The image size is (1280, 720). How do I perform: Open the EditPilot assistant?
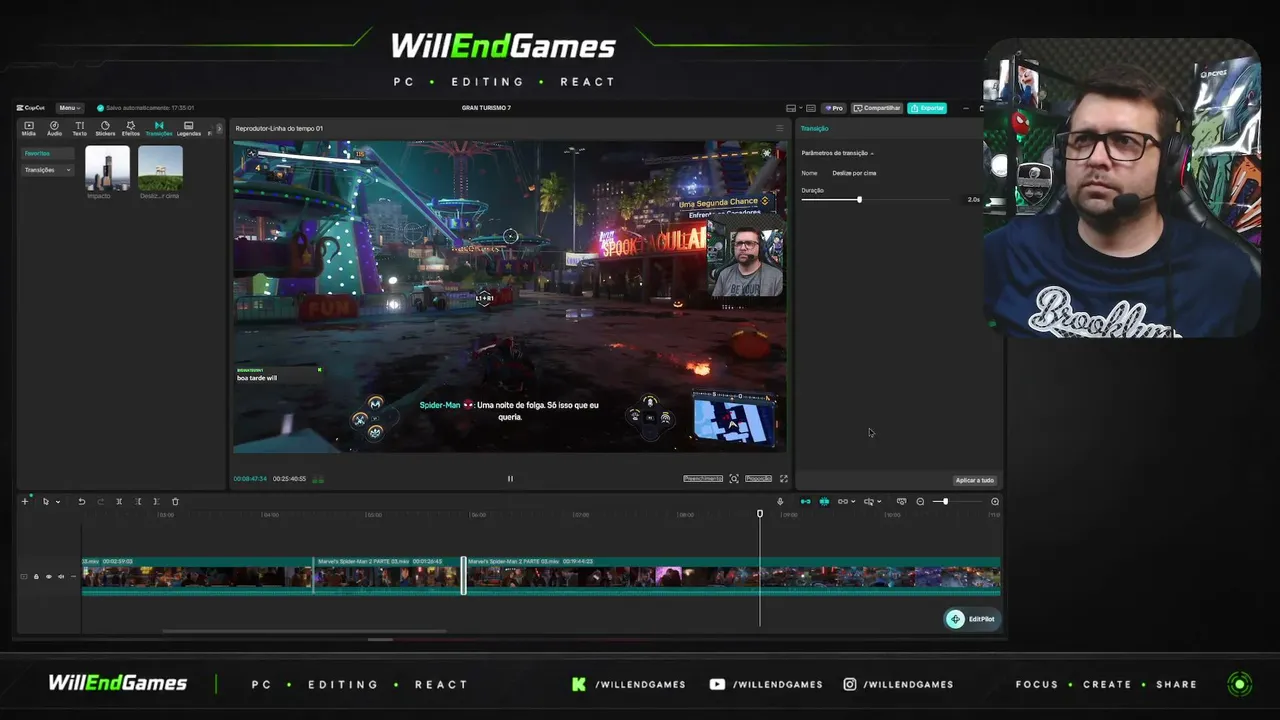(972, 619)
